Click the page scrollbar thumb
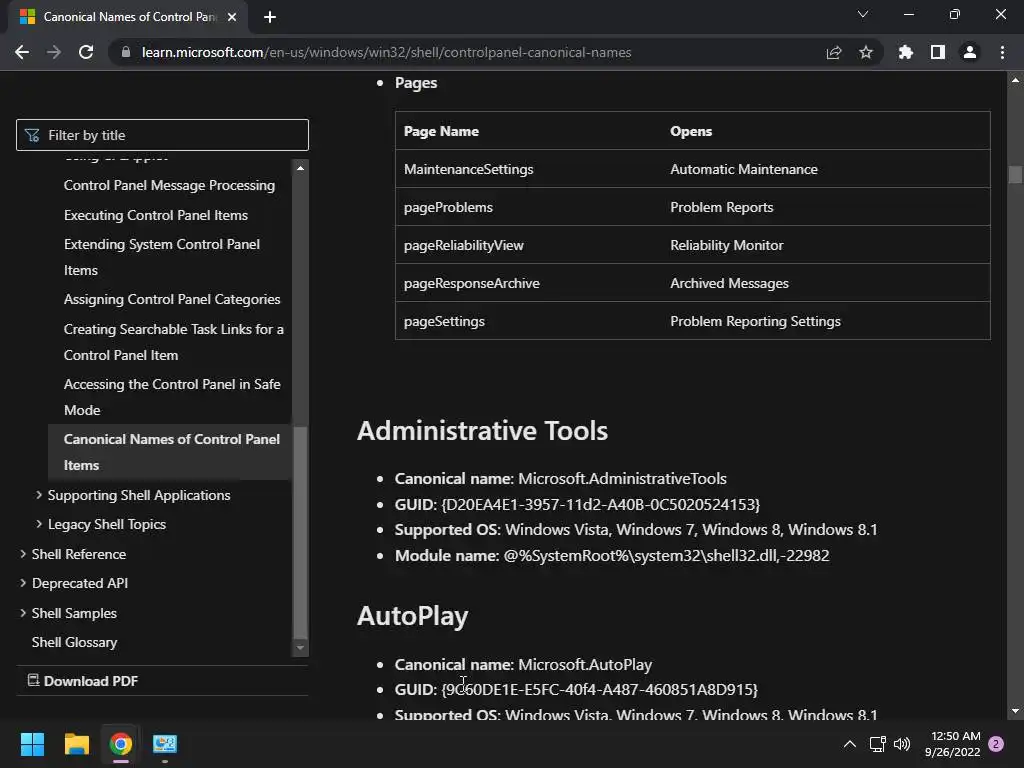 1015,174
